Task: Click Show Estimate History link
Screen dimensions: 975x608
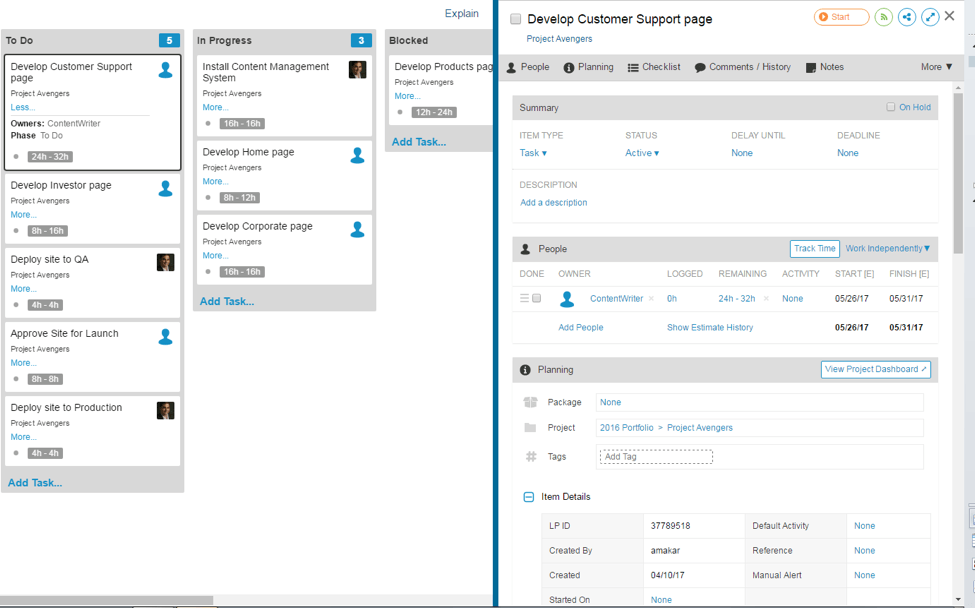Action: [x=710, y=328]
